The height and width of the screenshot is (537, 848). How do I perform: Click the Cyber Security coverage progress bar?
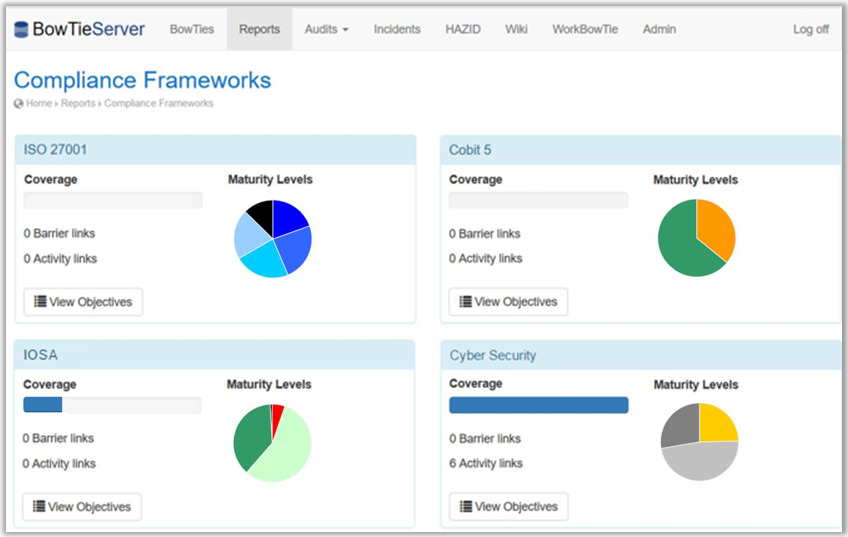(x=538, y=405)
